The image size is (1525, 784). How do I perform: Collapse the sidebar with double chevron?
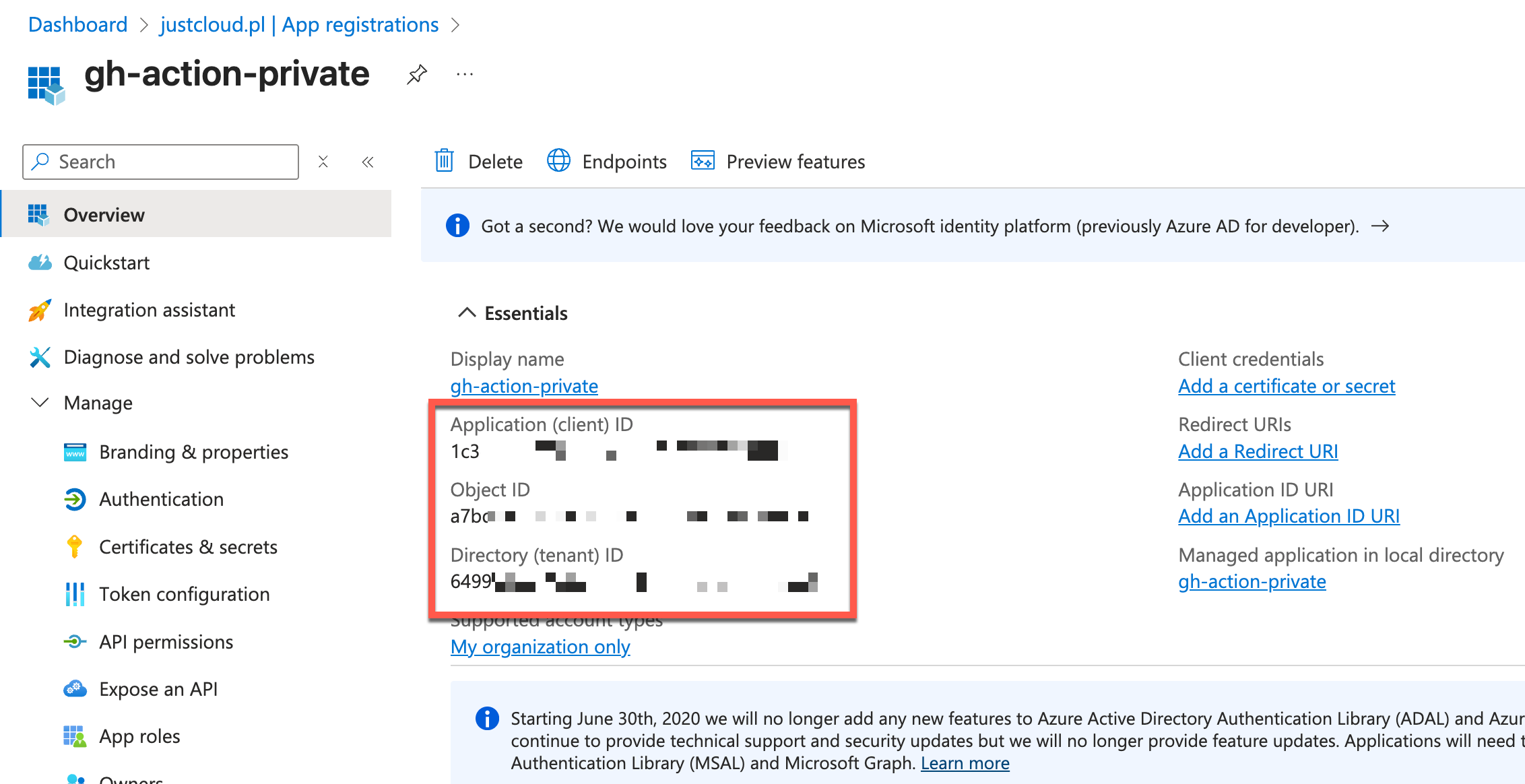click(368, 162)
